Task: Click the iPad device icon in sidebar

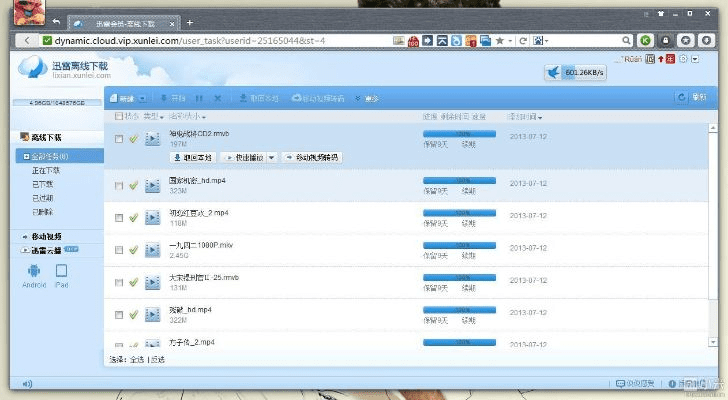Action: [x=61, y=271]
